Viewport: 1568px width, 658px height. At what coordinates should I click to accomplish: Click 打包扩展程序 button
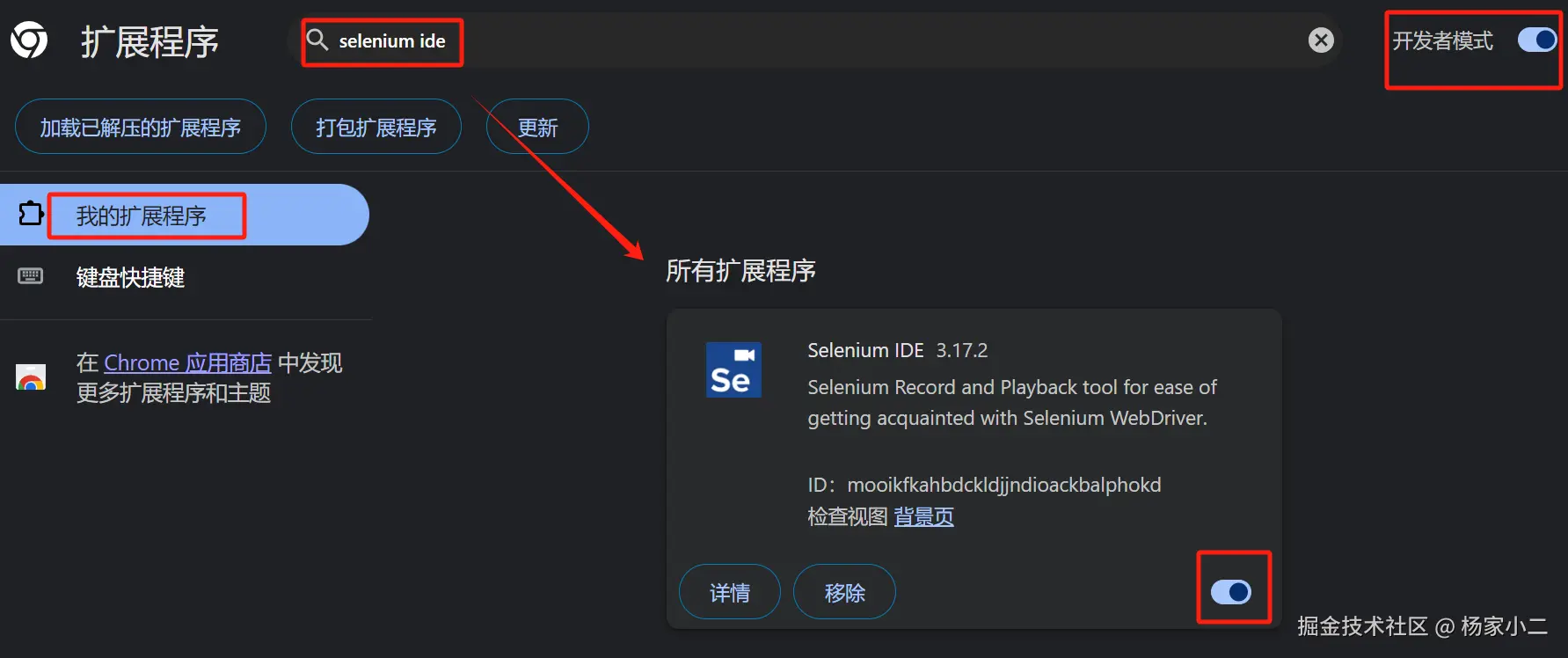coord(376,128)
